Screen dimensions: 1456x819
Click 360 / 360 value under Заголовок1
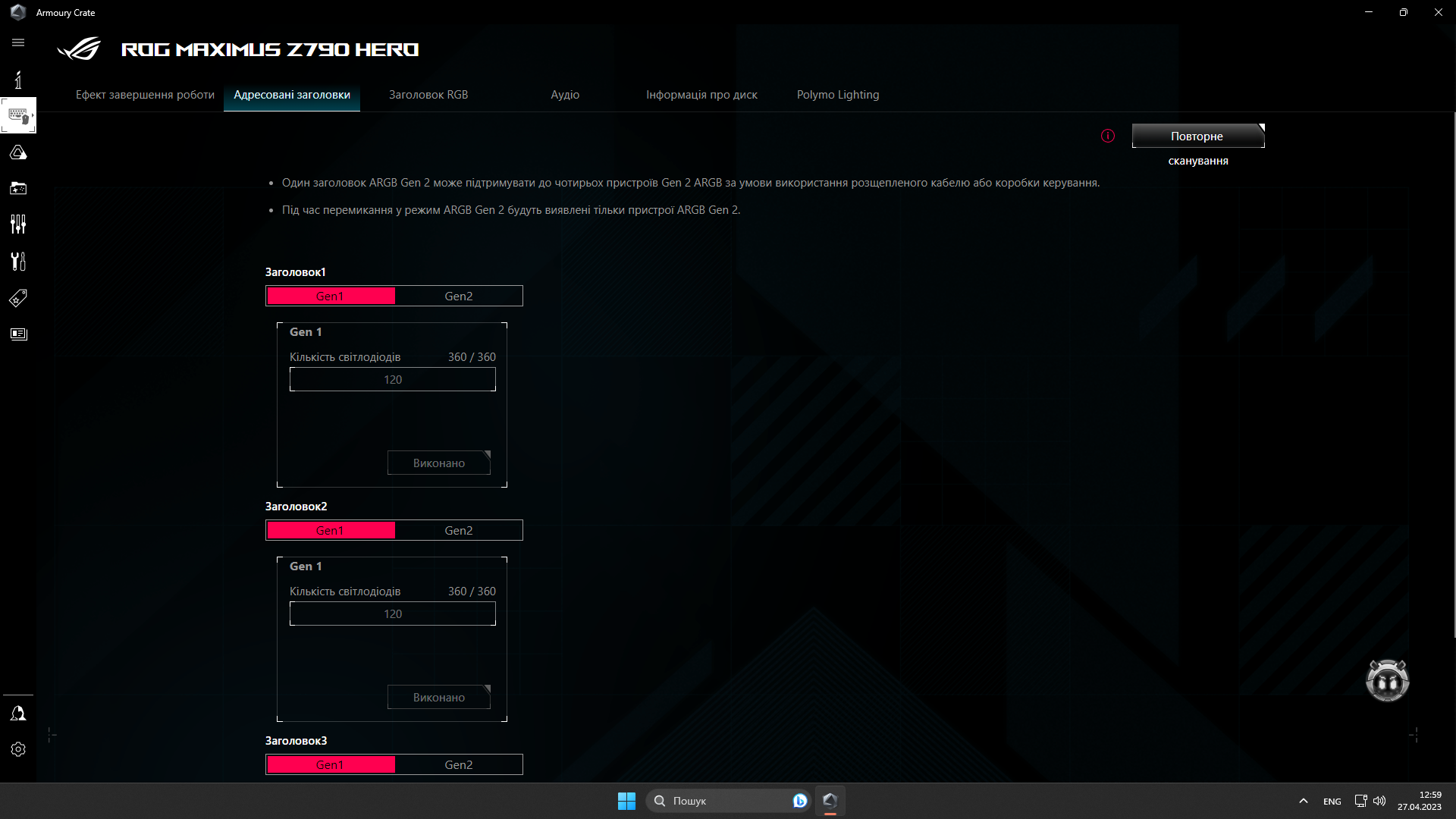click(472, 357)
